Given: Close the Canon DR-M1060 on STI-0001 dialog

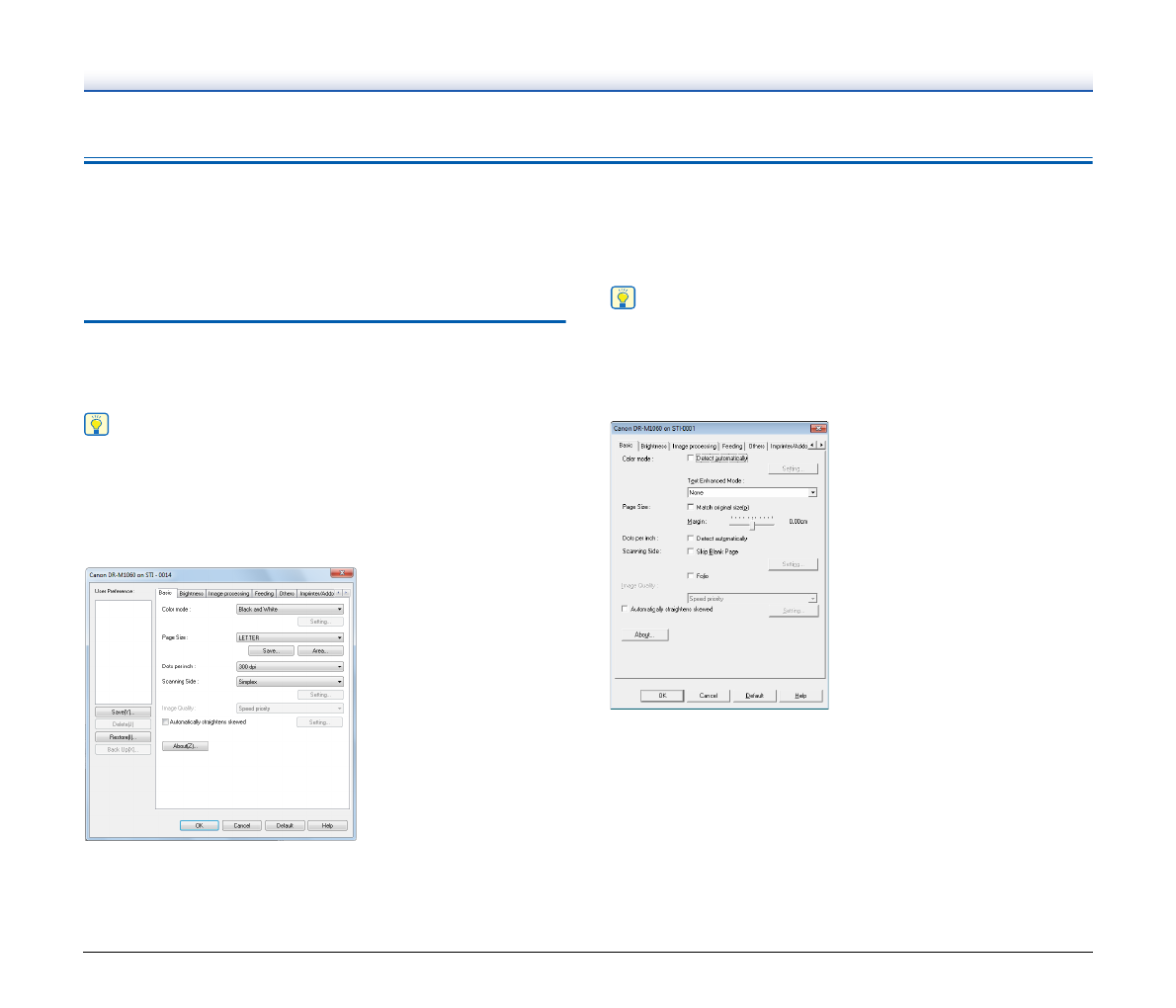Looking at the screenshot, I should (x=817, y=428).
